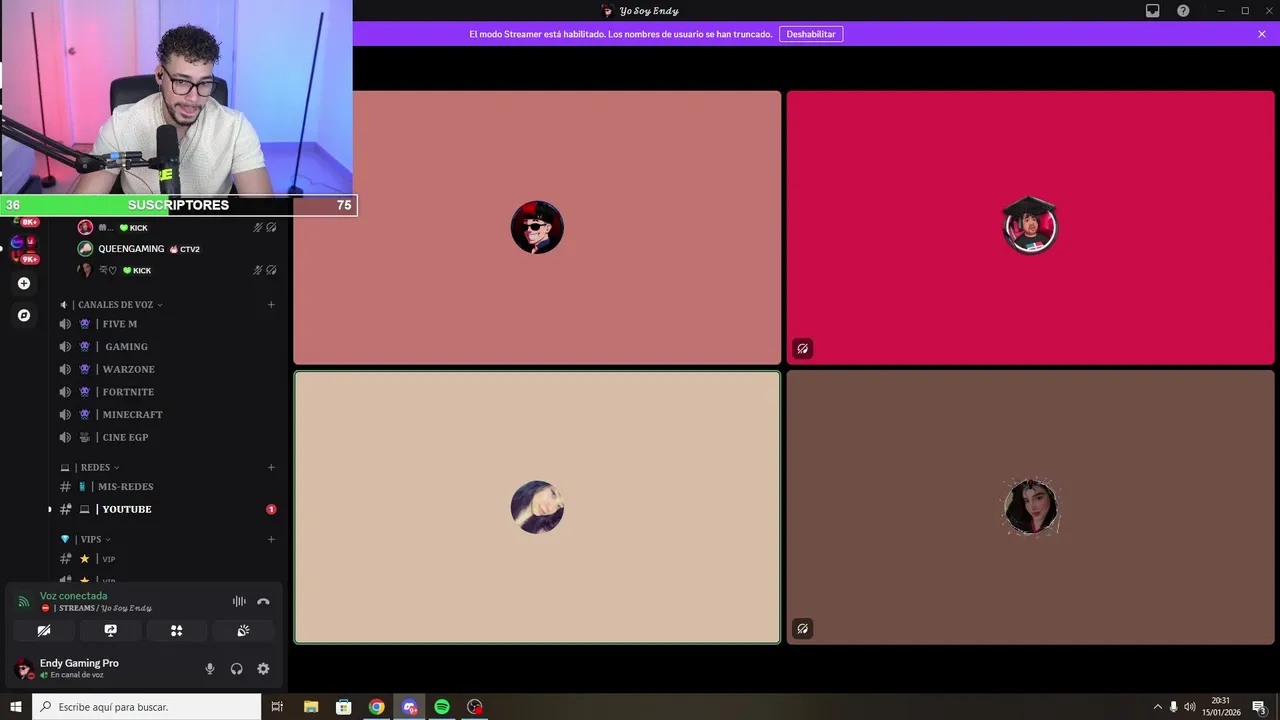Open Windows notification center
Viewport: 1280px width, 720px height.
tap(1259, 707)
